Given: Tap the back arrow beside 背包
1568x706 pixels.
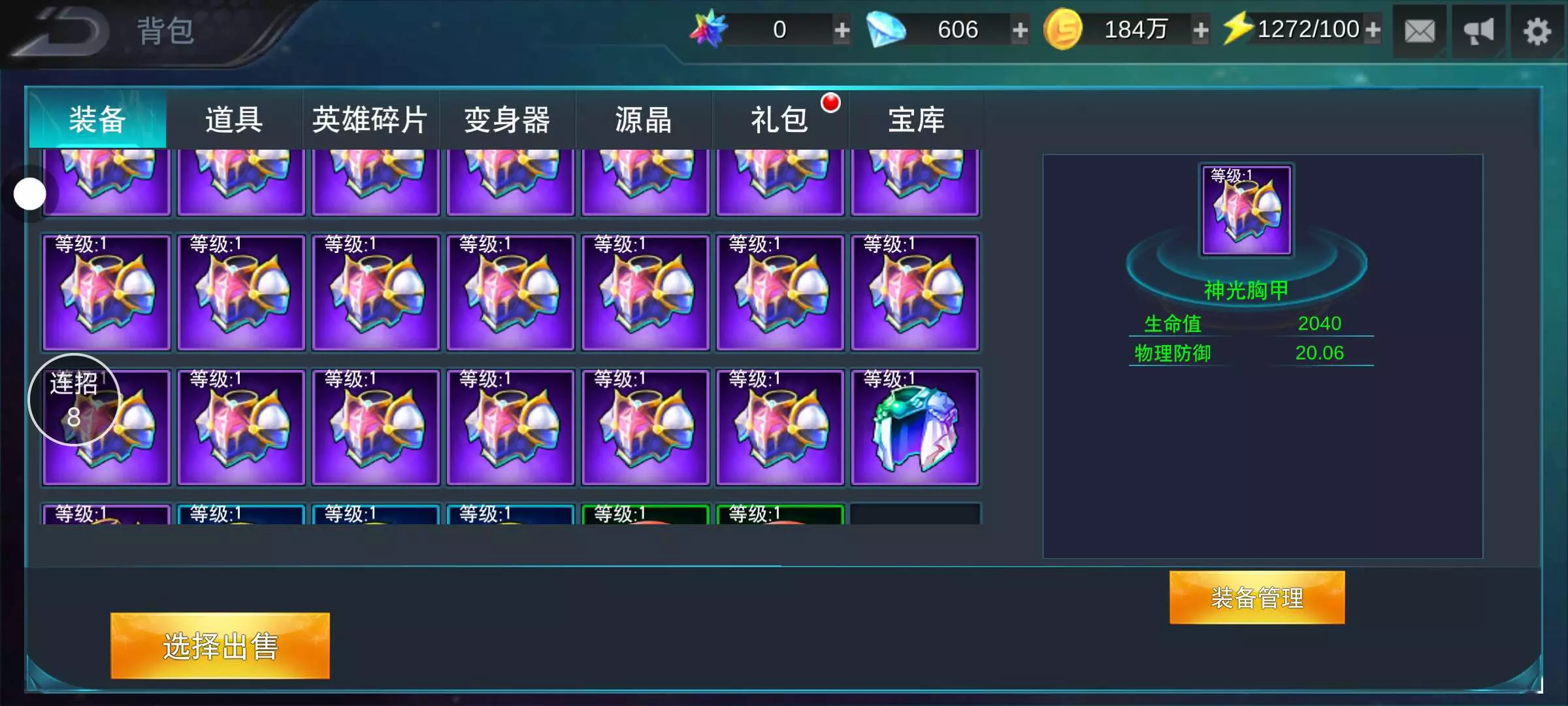Looking at the screenshot, I should (x=62, y=31).
